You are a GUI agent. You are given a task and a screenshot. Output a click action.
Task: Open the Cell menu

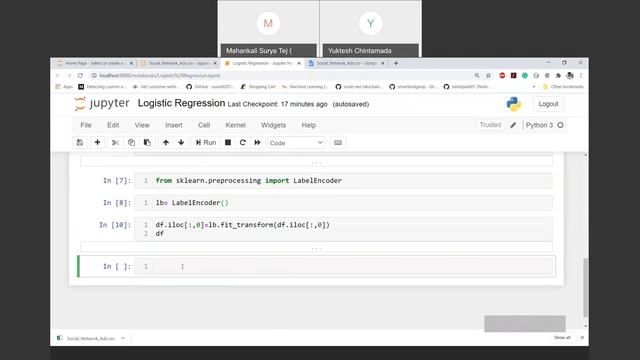click(204, 125)
